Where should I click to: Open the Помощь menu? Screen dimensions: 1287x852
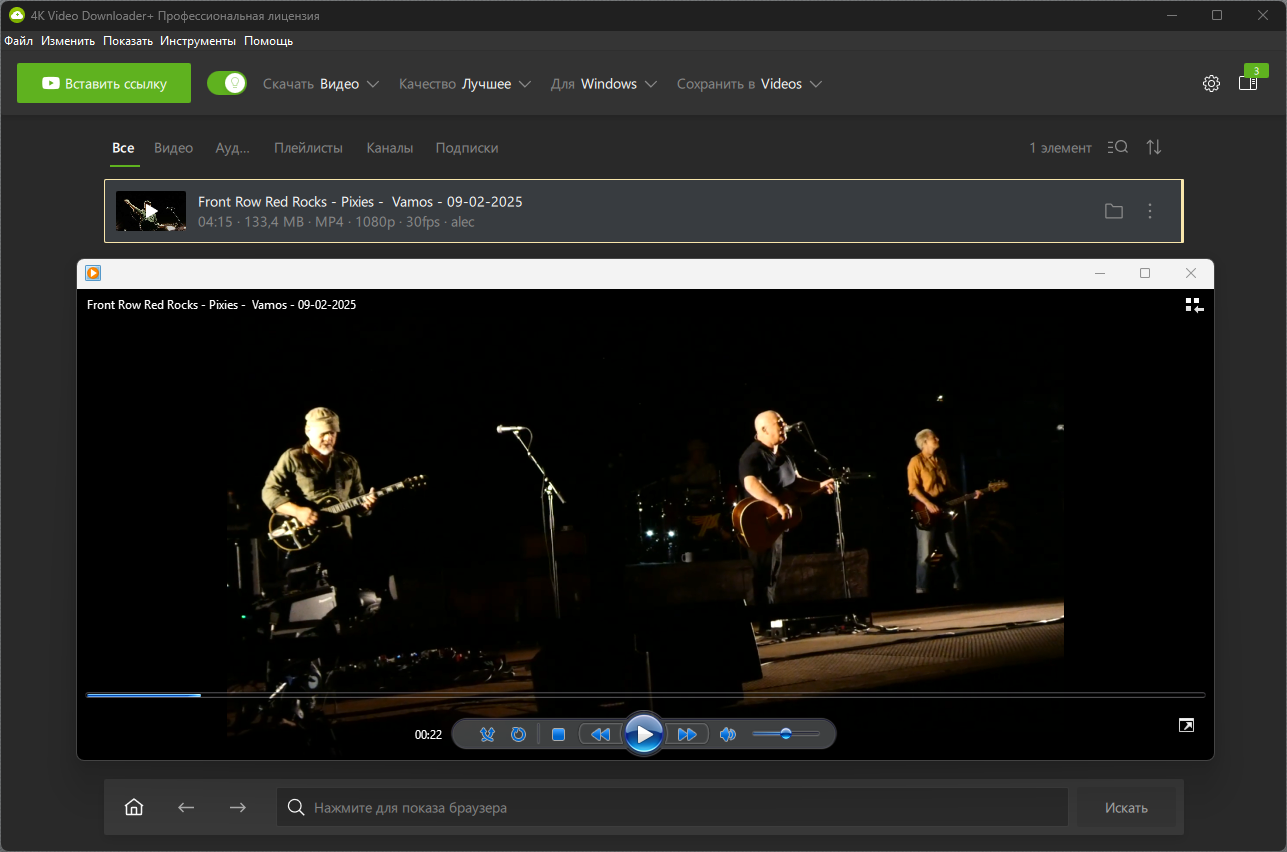click(268, 41)
